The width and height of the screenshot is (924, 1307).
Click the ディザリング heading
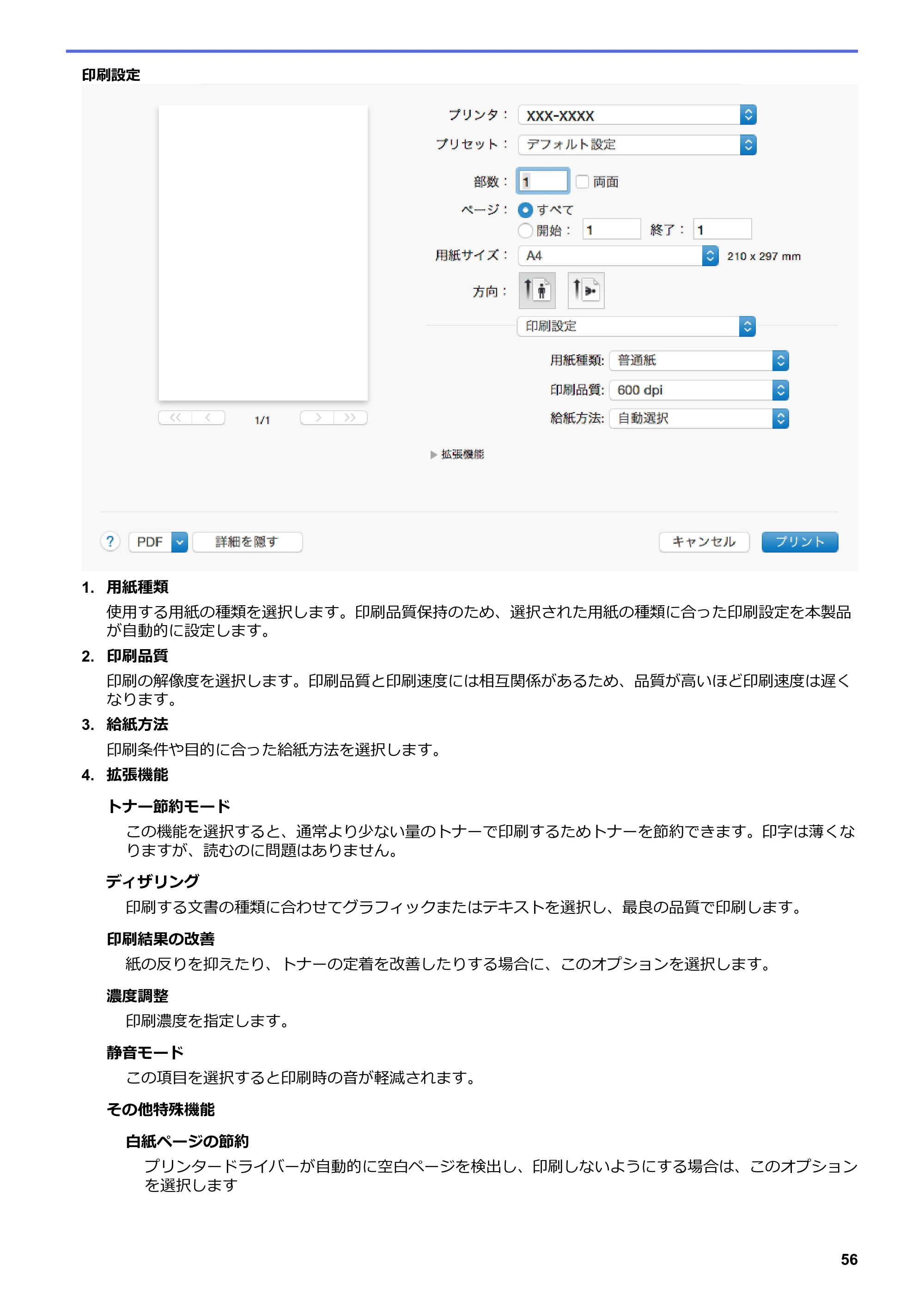point(152,881)
